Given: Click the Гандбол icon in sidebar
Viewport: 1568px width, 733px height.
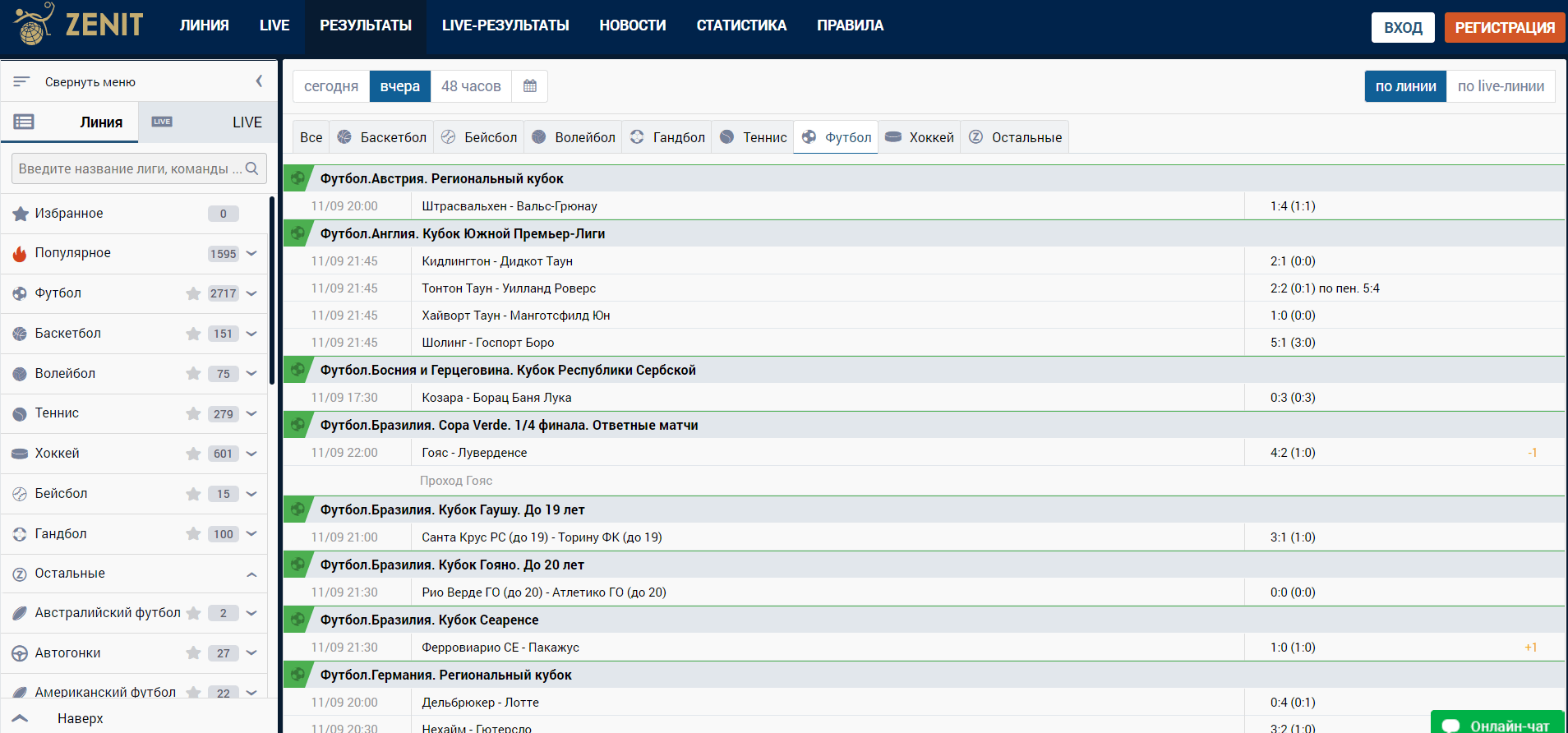Looking at the screenshot, I should coord(20,534).
